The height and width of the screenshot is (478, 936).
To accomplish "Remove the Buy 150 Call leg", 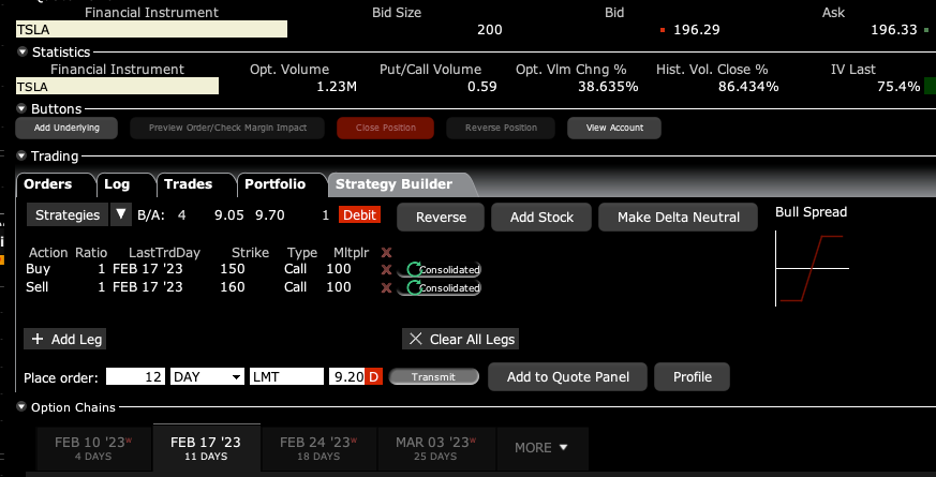I will 386,270.
